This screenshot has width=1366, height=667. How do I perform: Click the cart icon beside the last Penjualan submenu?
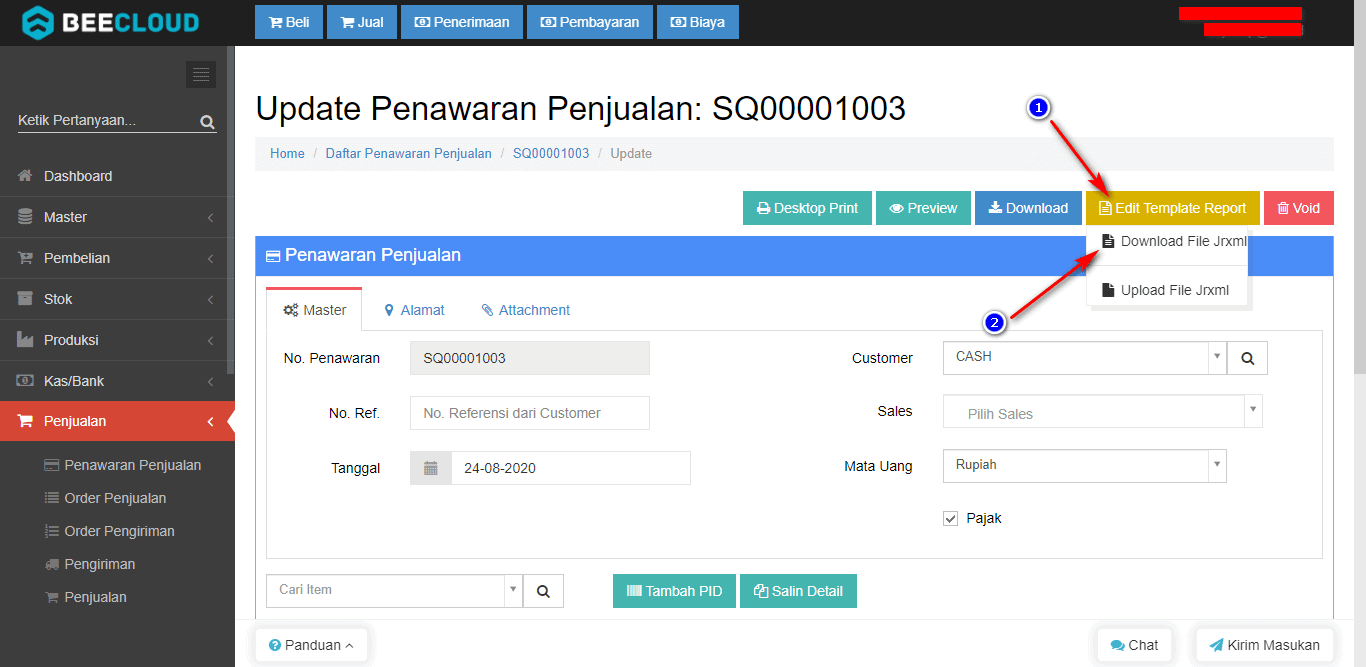52,597
